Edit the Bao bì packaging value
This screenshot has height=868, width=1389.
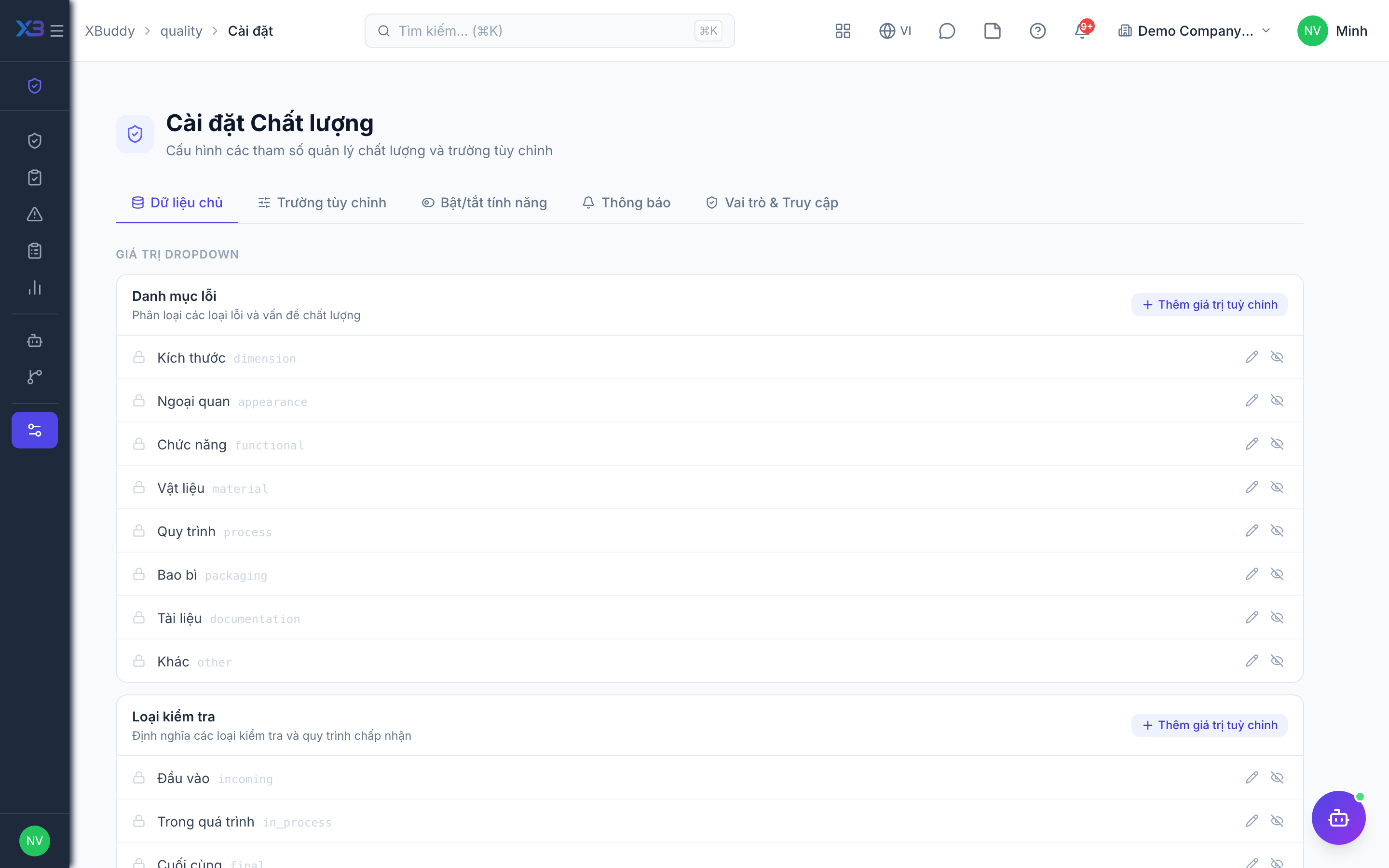tap(1252, 574)
